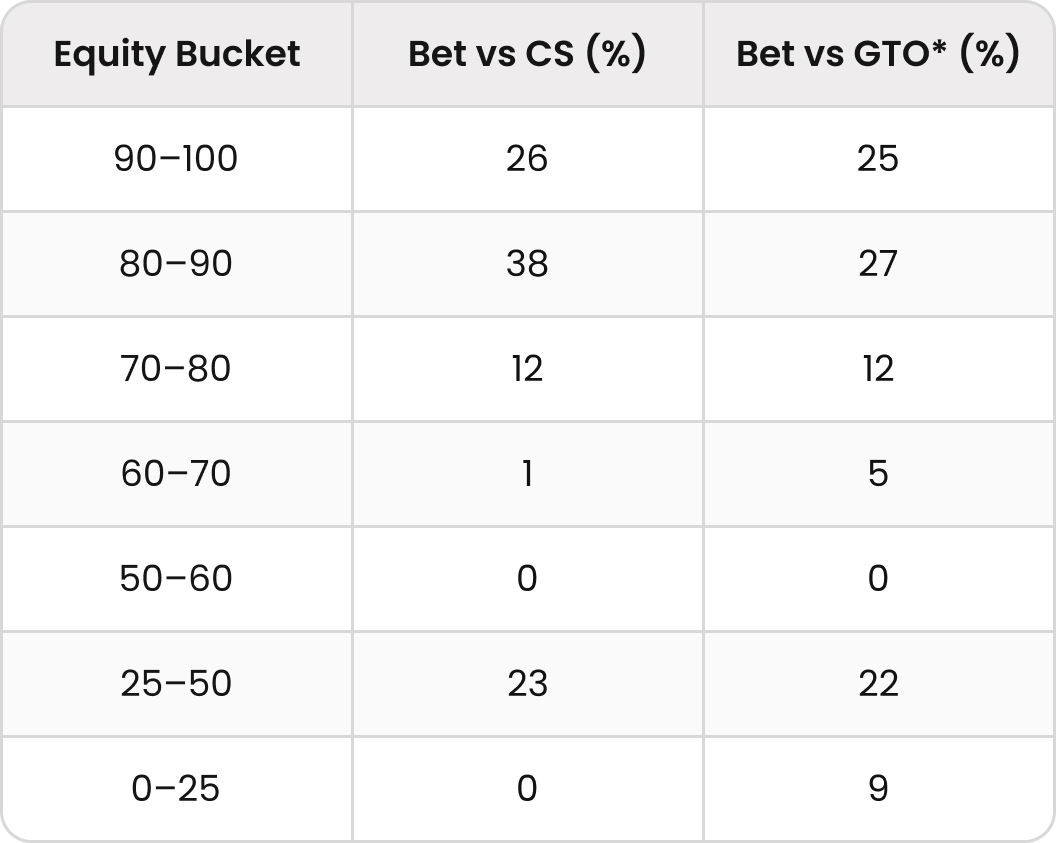
Task: Select the 60–70 equity bucket cell
Action: pos(177,473)
